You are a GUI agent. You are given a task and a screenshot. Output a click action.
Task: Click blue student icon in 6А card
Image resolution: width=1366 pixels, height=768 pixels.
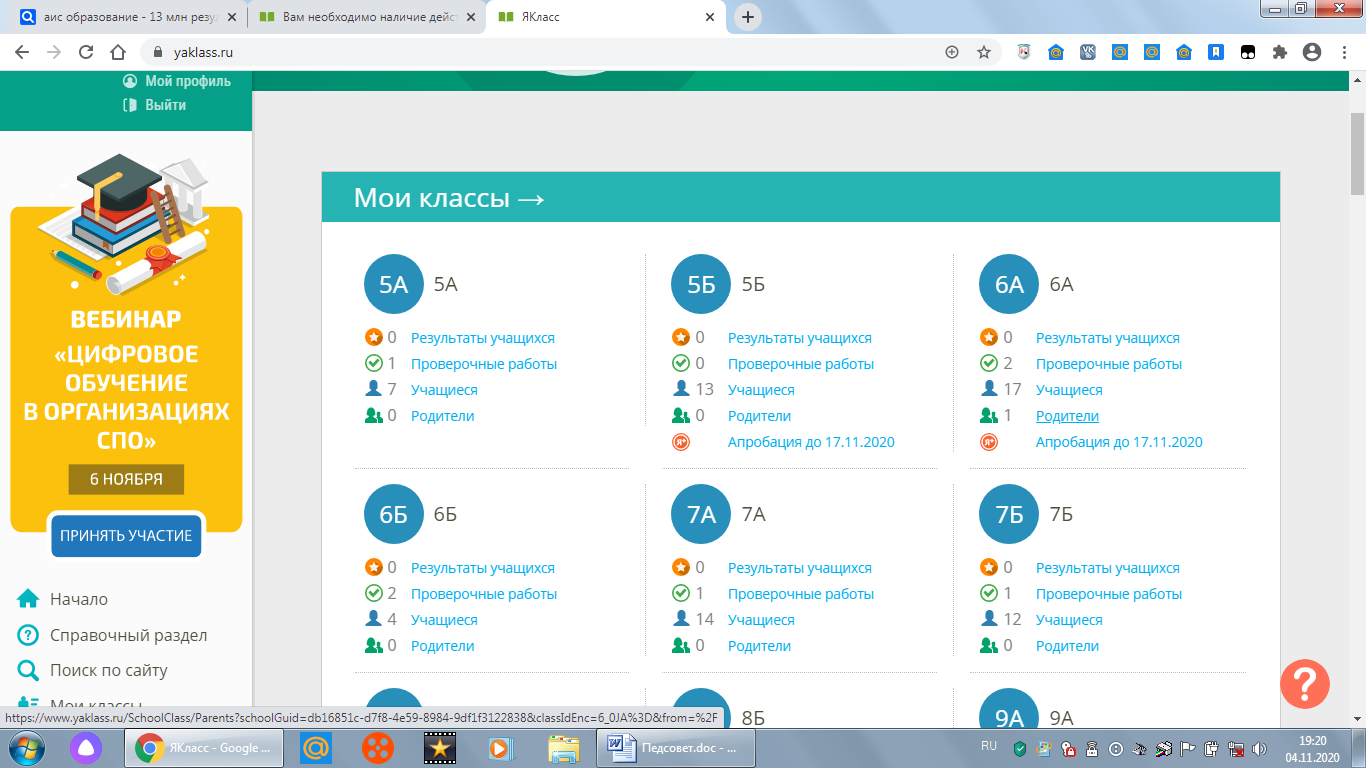tap(989, 390)
